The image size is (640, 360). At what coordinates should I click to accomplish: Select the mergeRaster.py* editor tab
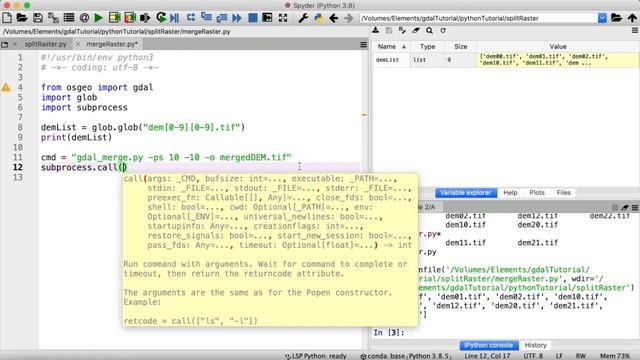tap(112, 44)
